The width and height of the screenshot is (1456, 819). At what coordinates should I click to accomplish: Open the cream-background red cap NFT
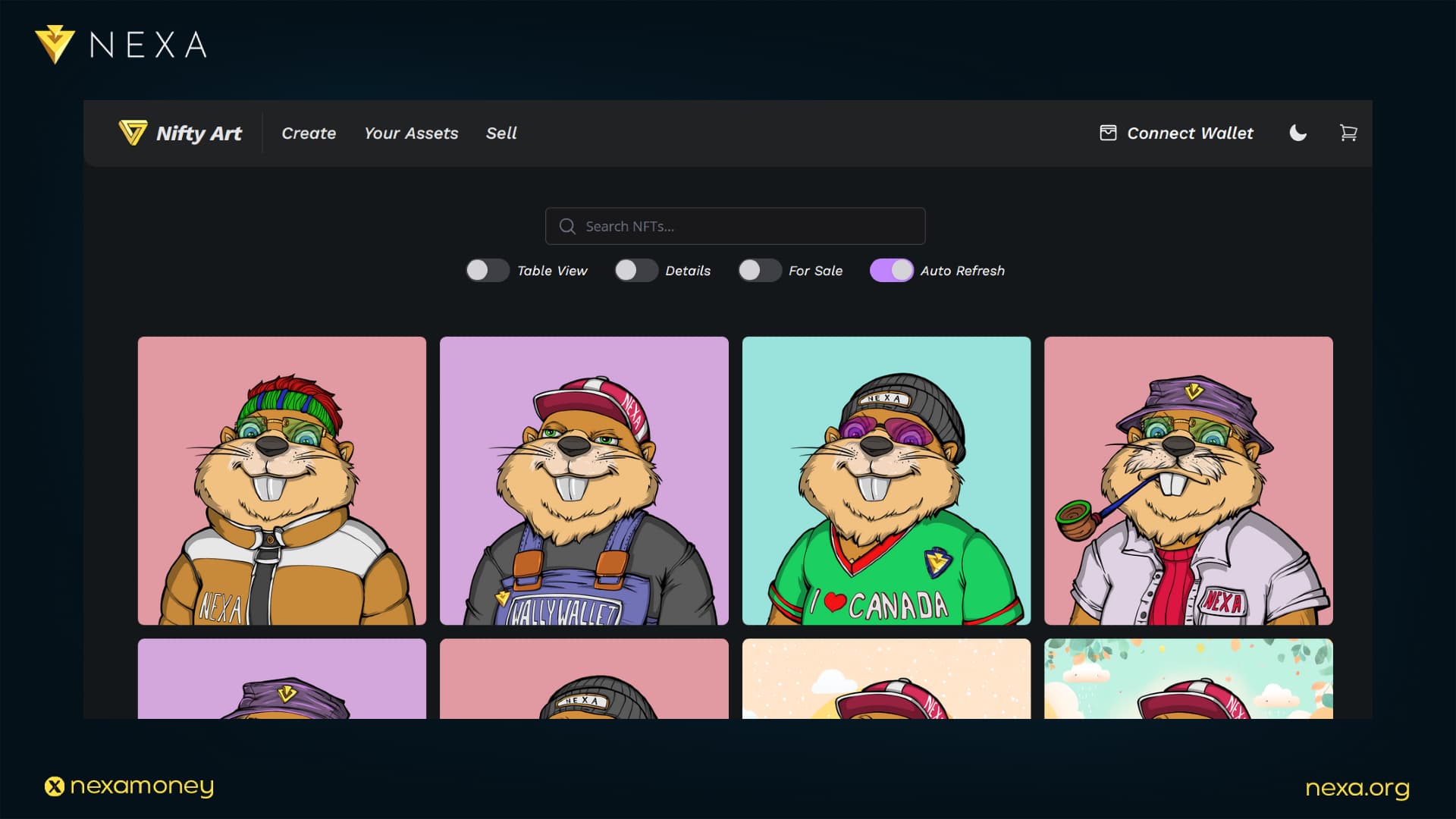886,679
